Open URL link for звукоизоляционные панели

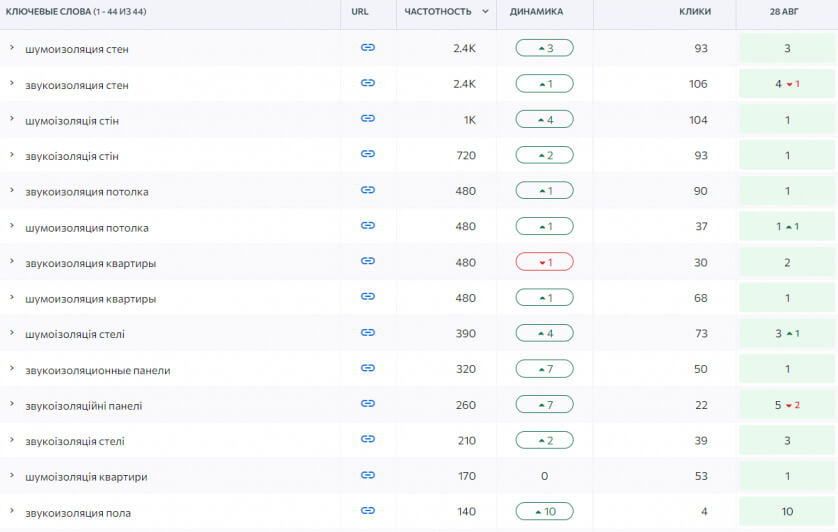[x=368, y=368]
